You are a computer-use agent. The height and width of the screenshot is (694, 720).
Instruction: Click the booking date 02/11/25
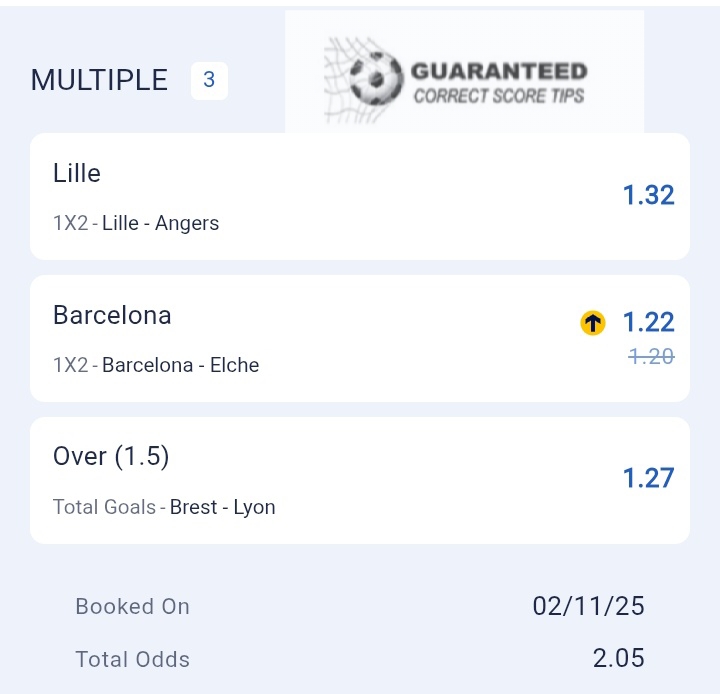pyautogui.click(x=588, y=606)
